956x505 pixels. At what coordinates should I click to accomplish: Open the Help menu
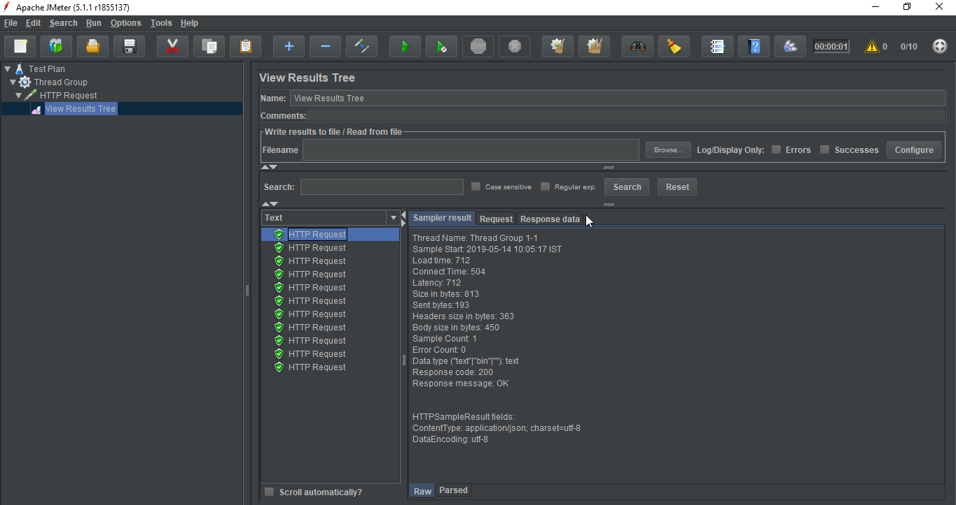tap(189, 23)
